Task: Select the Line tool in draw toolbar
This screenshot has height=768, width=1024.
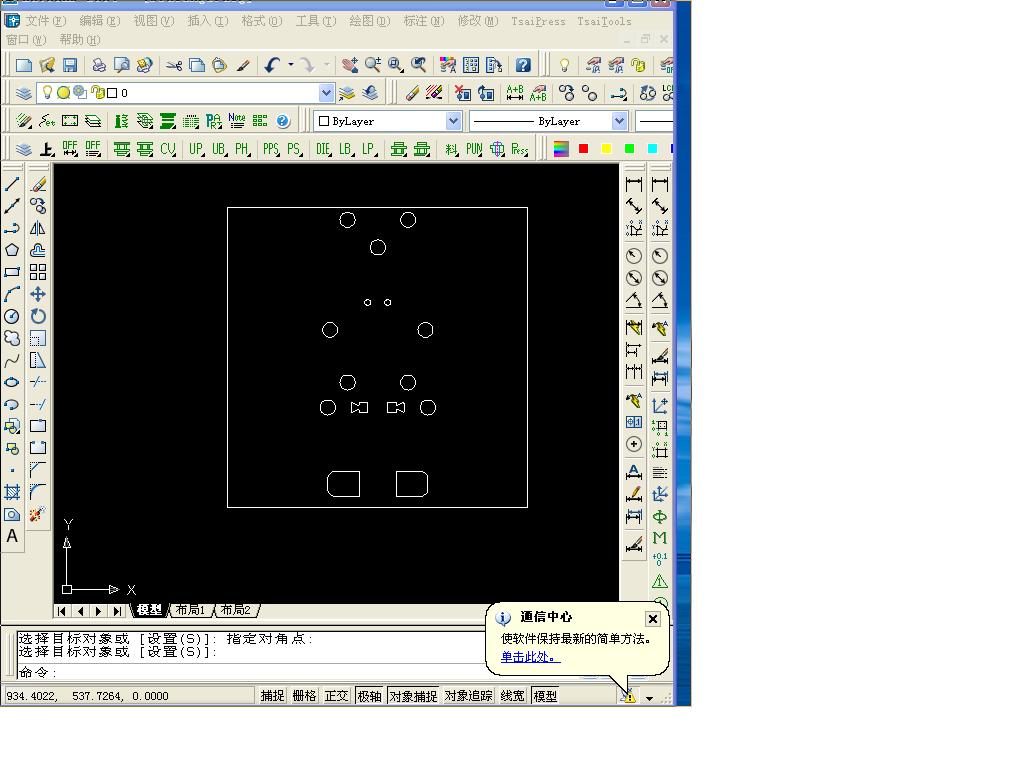Action: point(12,184)
